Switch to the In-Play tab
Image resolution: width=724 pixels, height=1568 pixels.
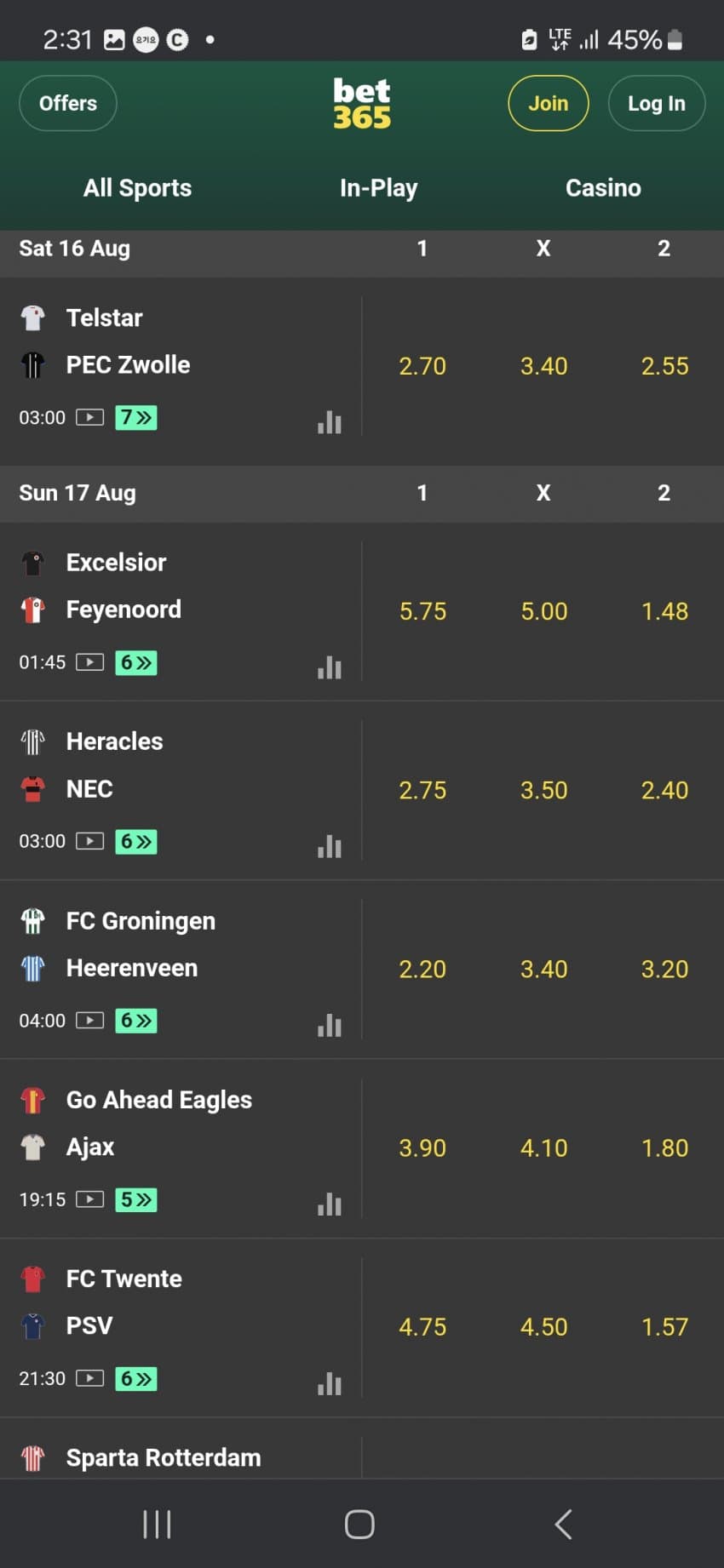[378, 188]
